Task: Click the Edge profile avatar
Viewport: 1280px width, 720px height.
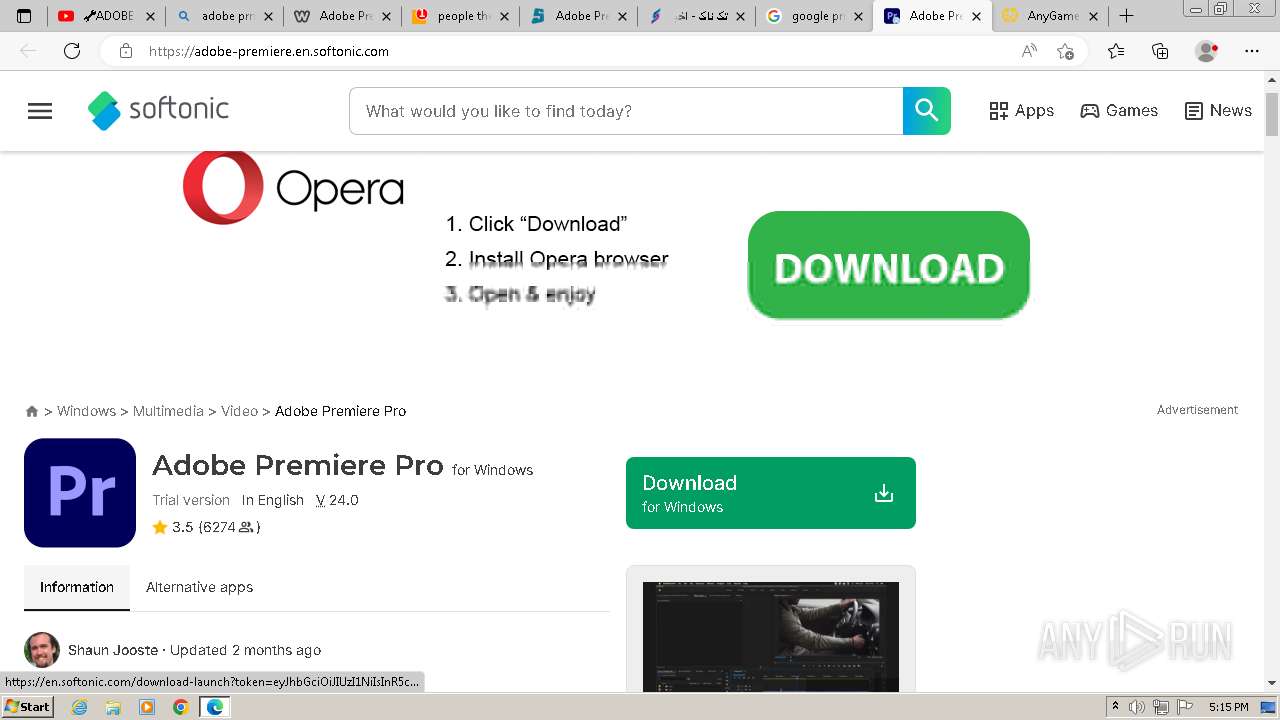Action: pyautogui.click(x=1207, y=51)
